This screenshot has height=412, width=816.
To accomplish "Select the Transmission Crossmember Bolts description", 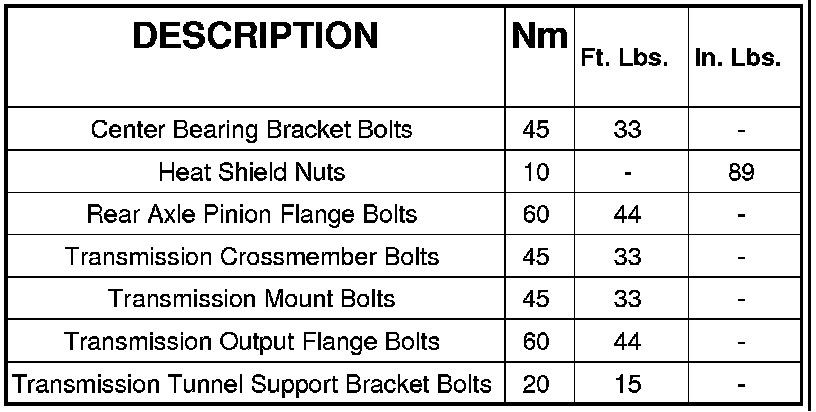I will point(251,256).
